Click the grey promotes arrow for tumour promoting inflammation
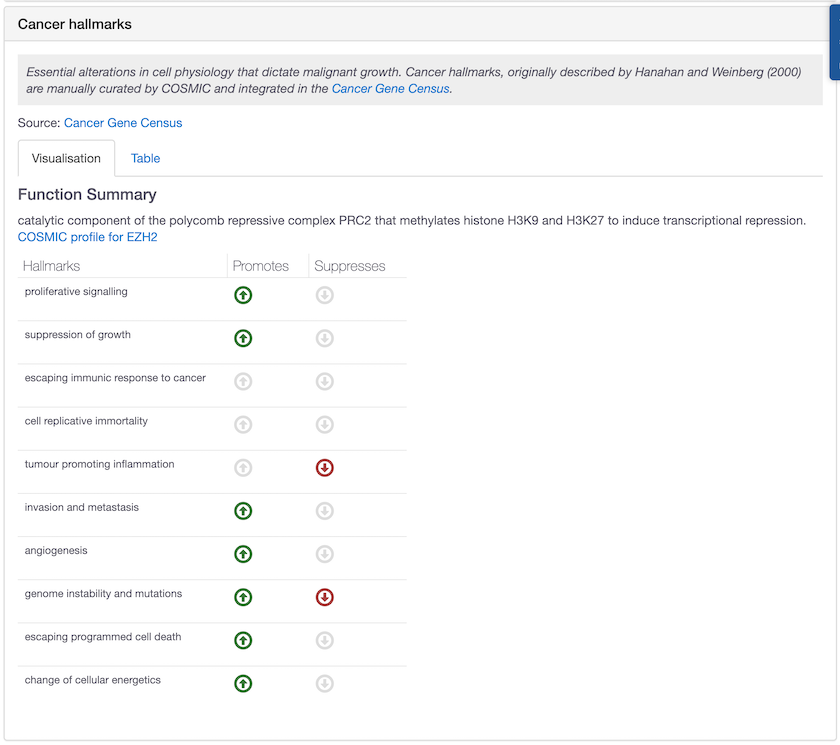Image resolution: width=840 pixels, height=745 pixels. coord(243,468)
